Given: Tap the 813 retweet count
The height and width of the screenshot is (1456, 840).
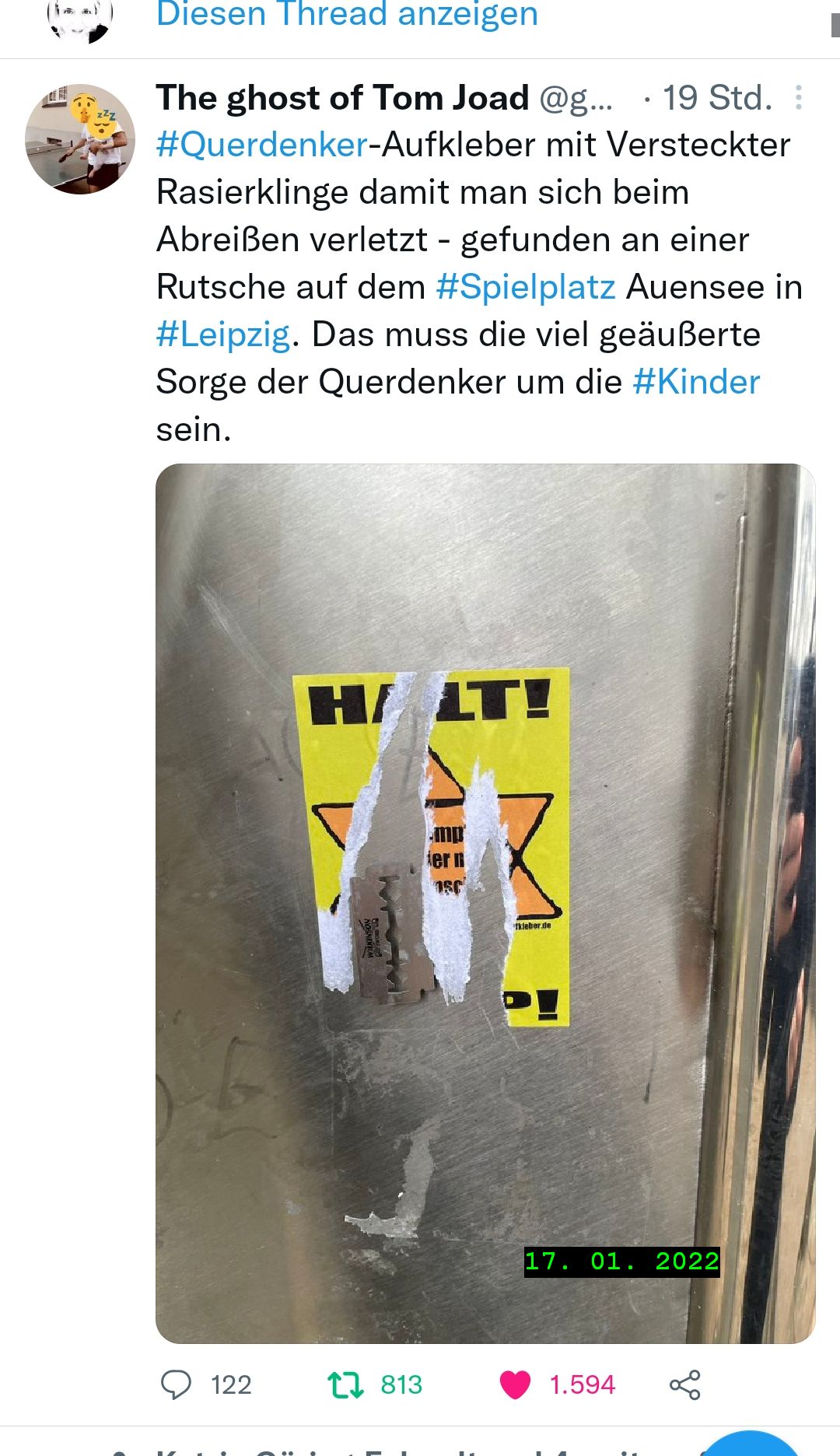Looking at the screenshot, I should point(401,1384).
